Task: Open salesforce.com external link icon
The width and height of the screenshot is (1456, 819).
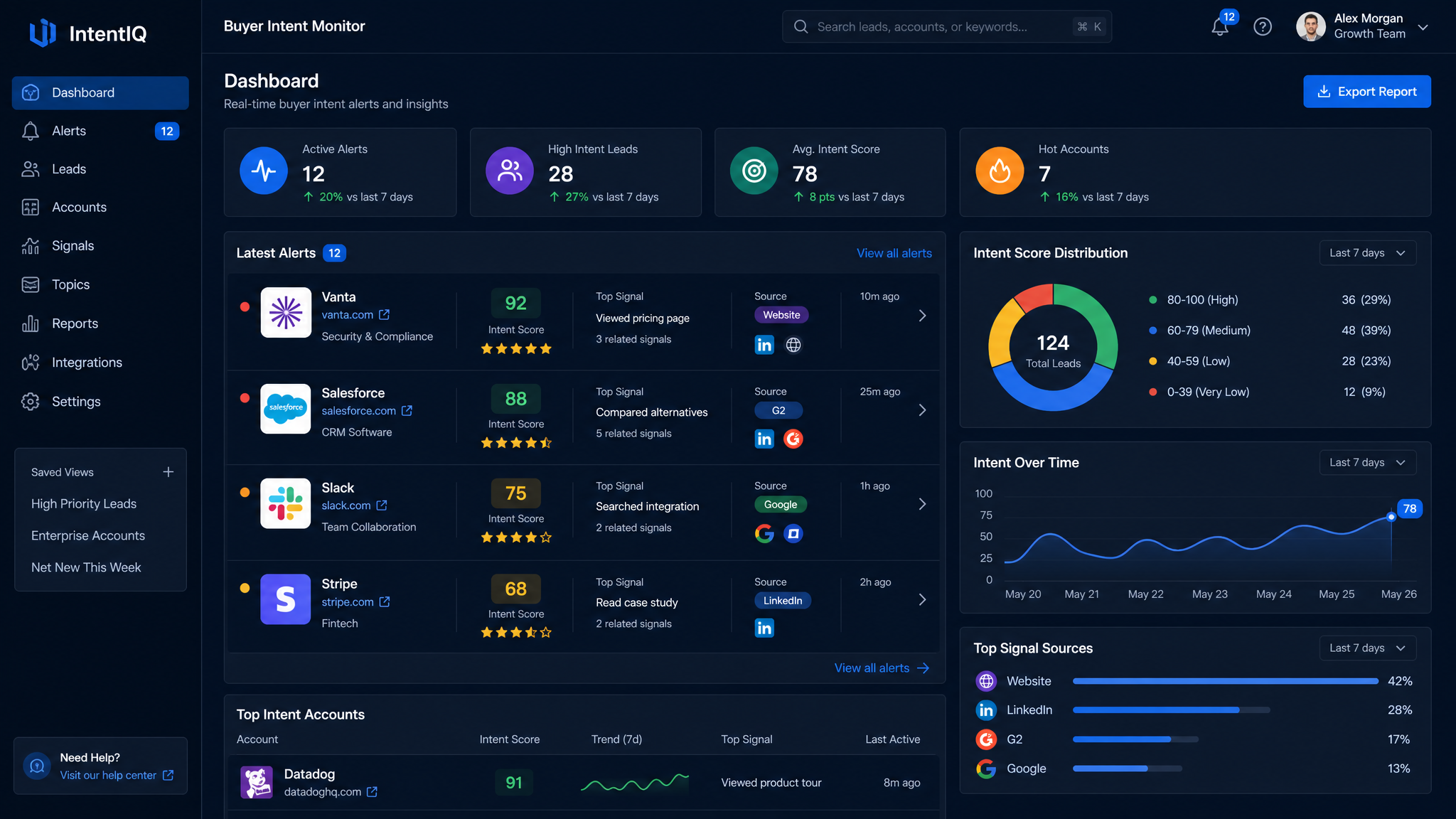Action: (x=407, y=411)
